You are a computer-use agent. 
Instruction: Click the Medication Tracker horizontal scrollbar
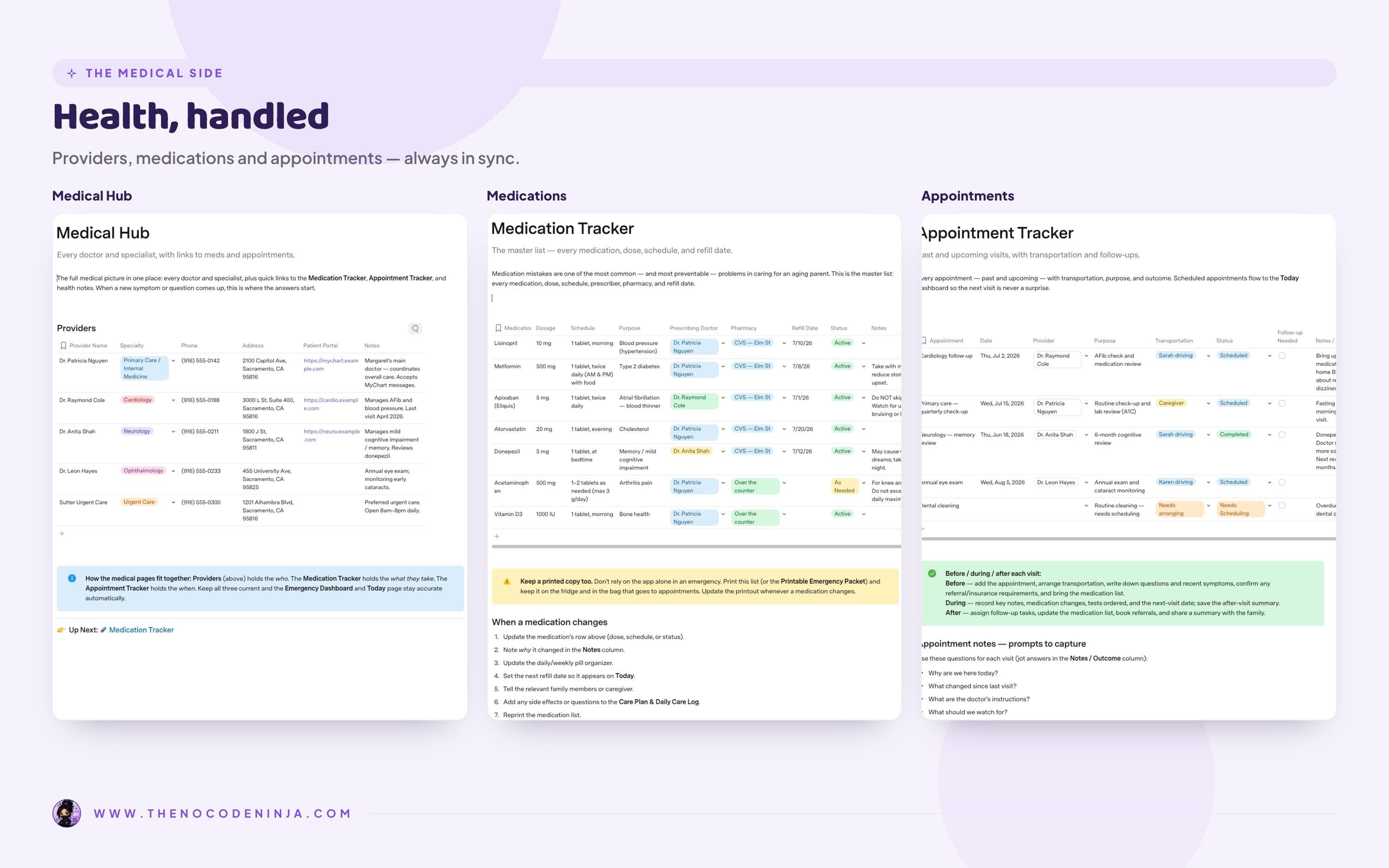[x=696, y=547]
